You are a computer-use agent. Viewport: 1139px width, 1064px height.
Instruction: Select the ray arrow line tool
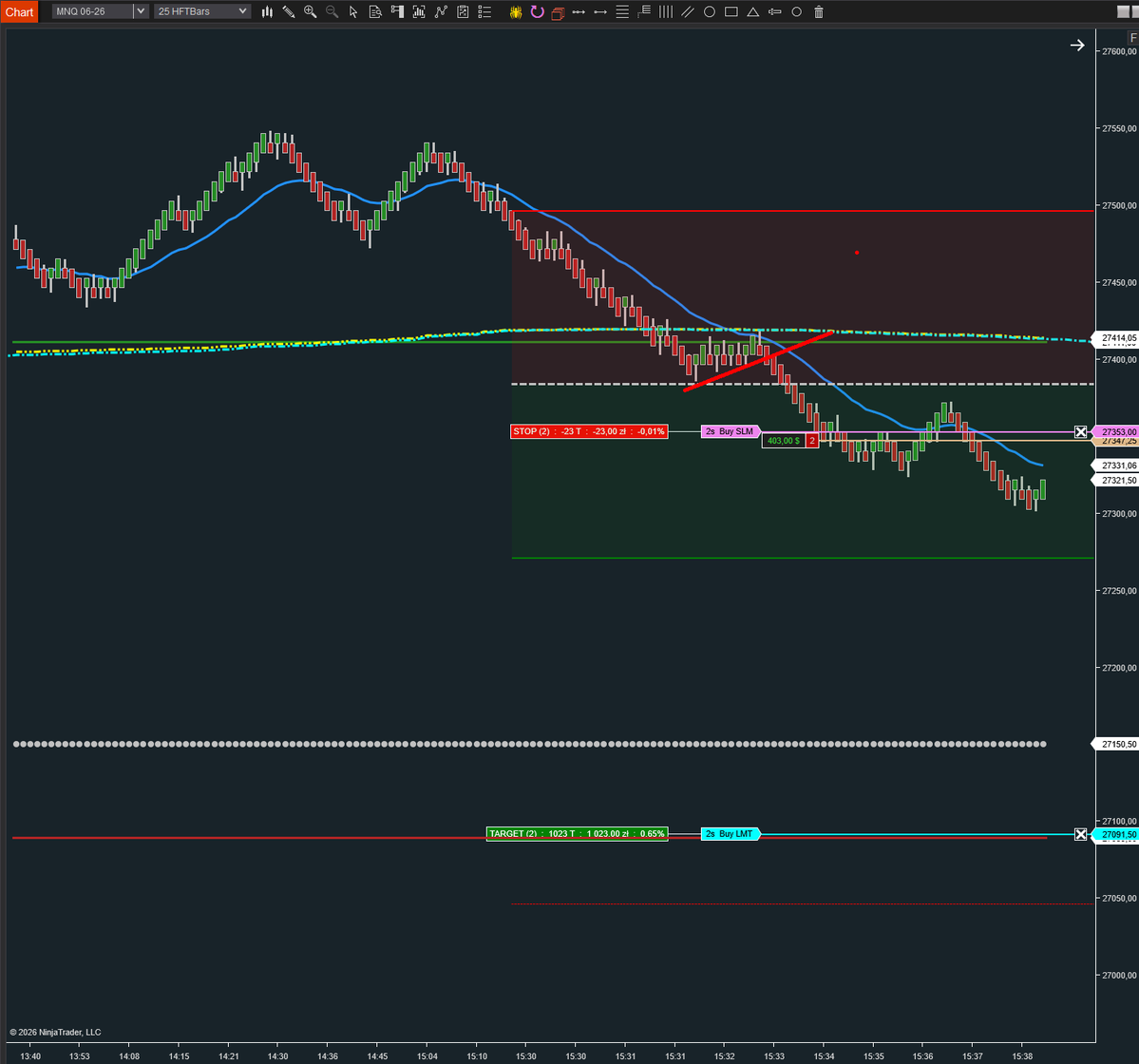pos(600,11)
